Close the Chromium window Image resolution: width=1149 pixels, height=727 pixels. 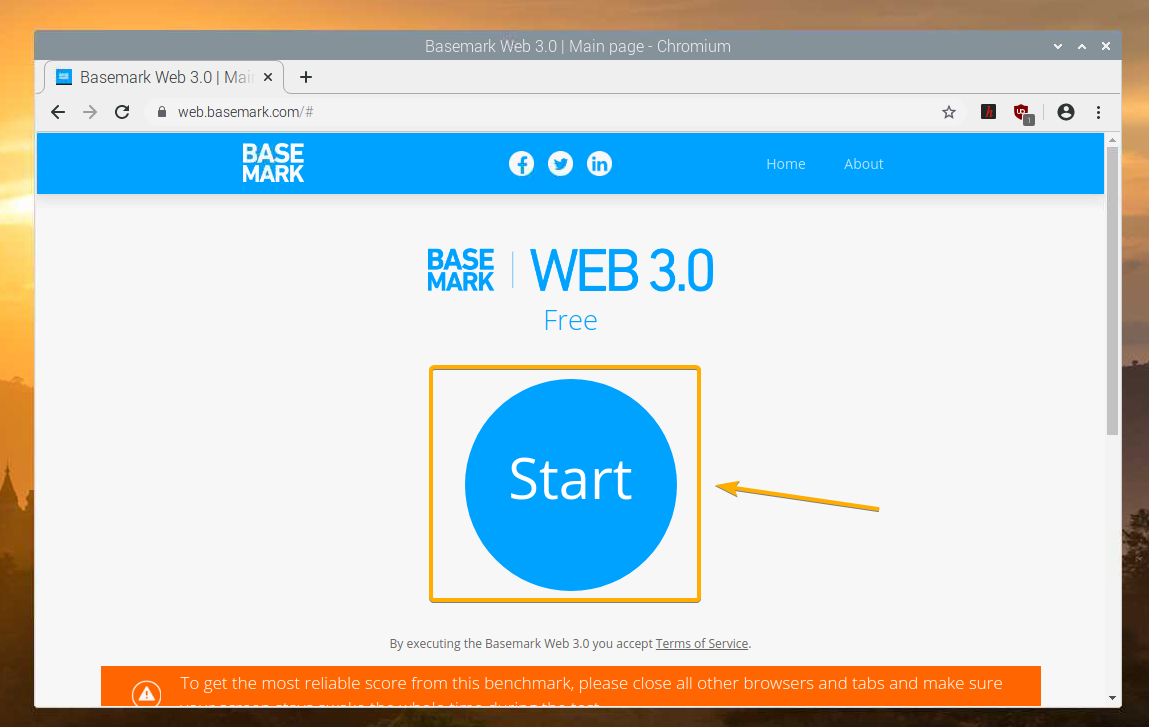coord(1106,46)
